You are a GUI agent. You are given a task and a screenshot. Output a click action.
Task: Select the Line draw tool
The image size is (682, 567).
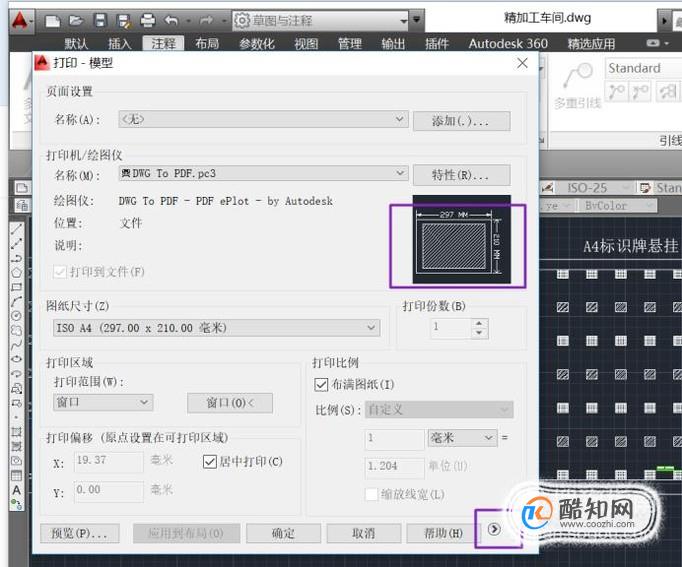[16, 229]
